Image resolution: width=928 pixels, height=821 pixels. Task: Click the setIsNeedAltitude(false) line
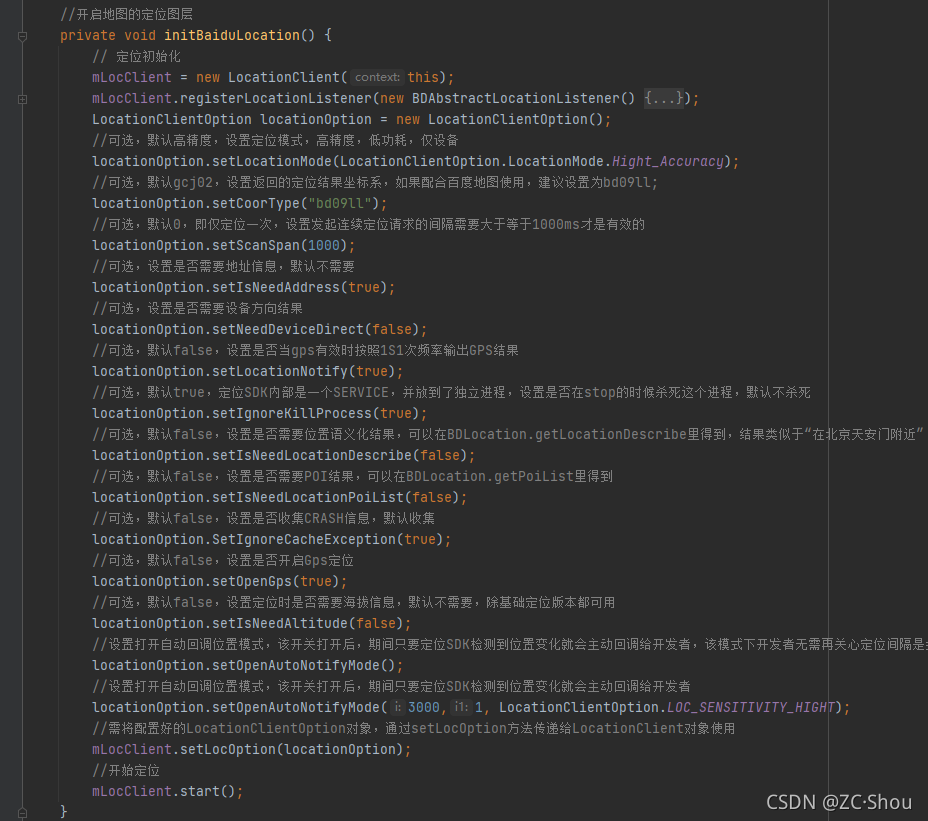coord(252,624)
